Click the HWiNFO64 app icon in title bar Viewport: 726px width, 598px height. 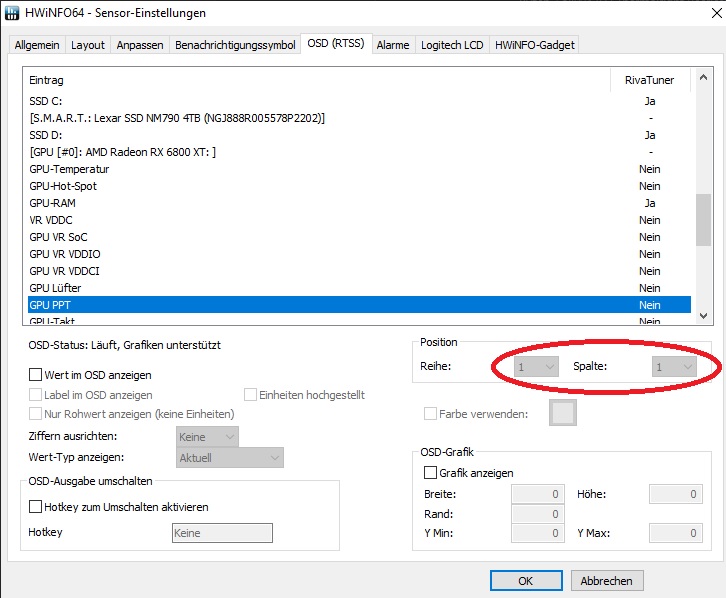(x=12, y=13)
